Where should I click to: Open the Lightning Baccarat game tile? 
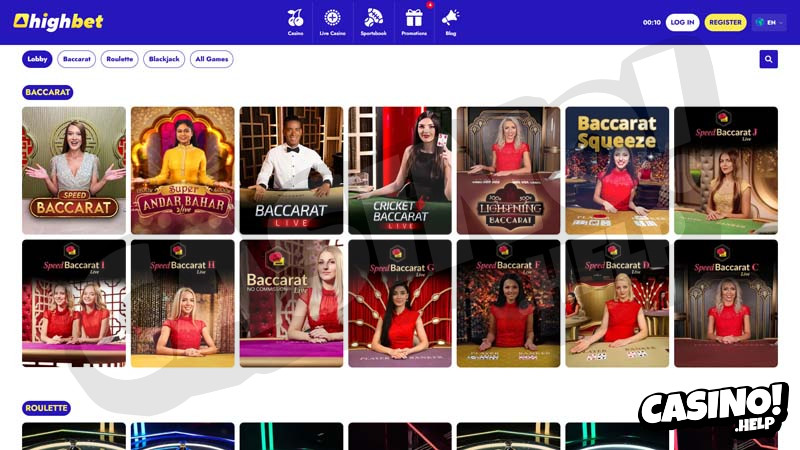tap(508, 170)
